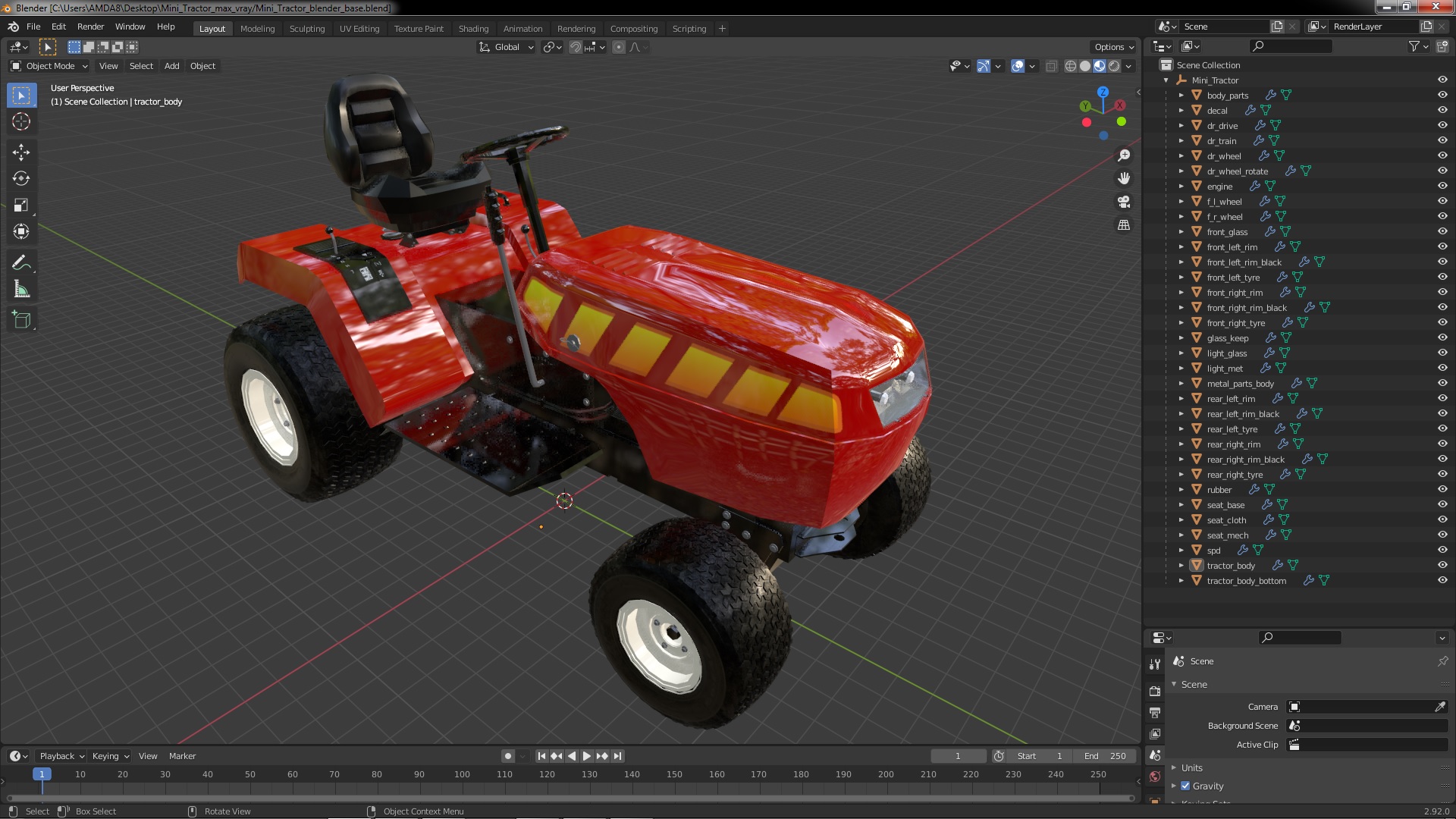Expand the seat_base tree item
Screen dimensions: 1456x819
(x=1181, y=505)
